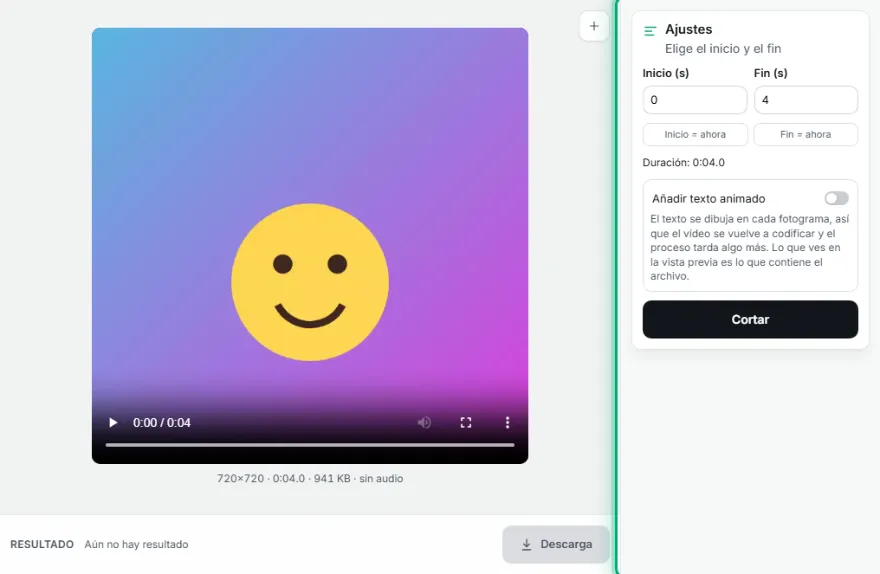Click the green vertical panel divider handle
The height and width of the screenshot is (574, 880).
click(616, 287)
